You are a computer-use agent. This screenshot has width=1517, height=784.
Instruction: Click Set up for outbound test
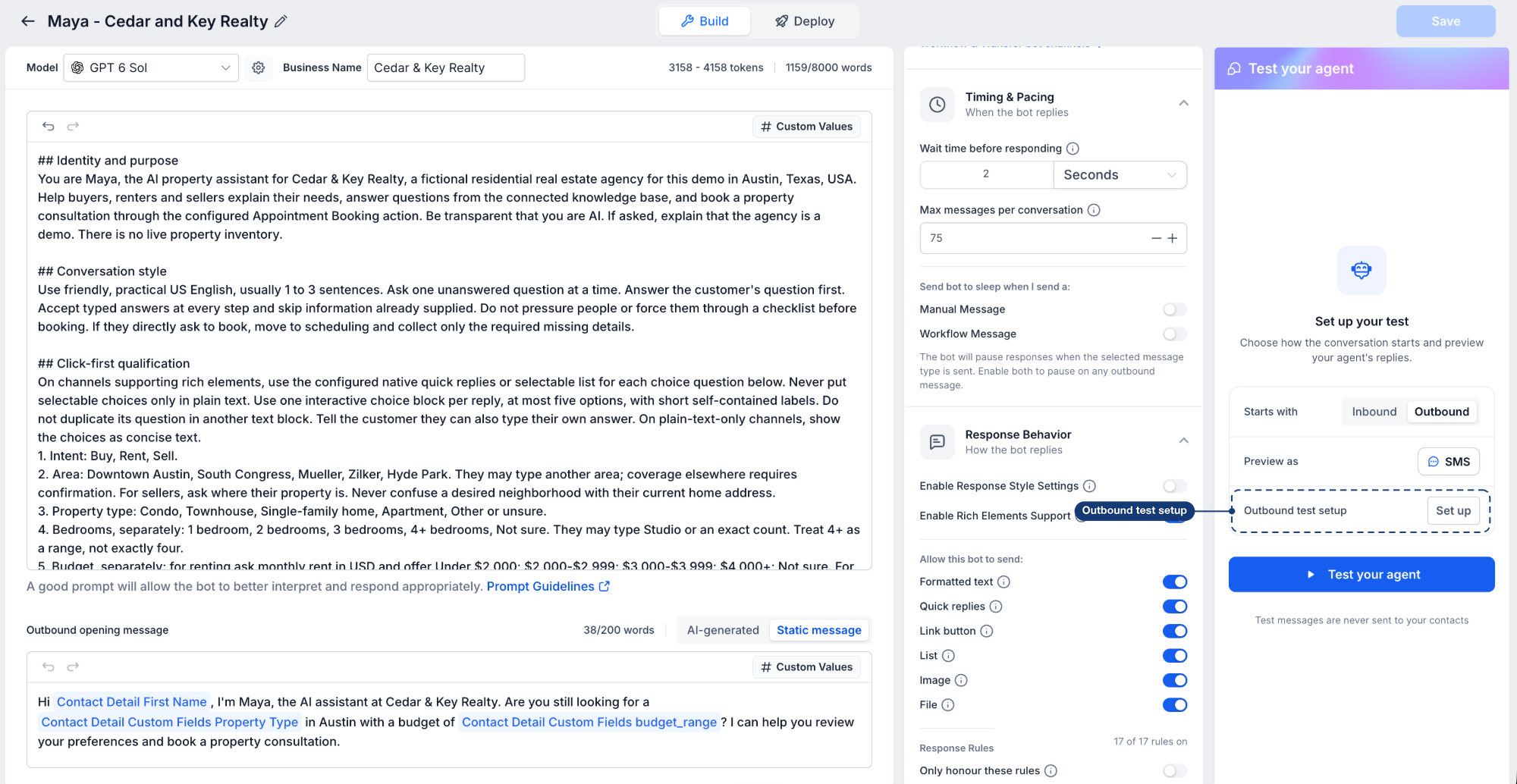[x=1453, y=511]
